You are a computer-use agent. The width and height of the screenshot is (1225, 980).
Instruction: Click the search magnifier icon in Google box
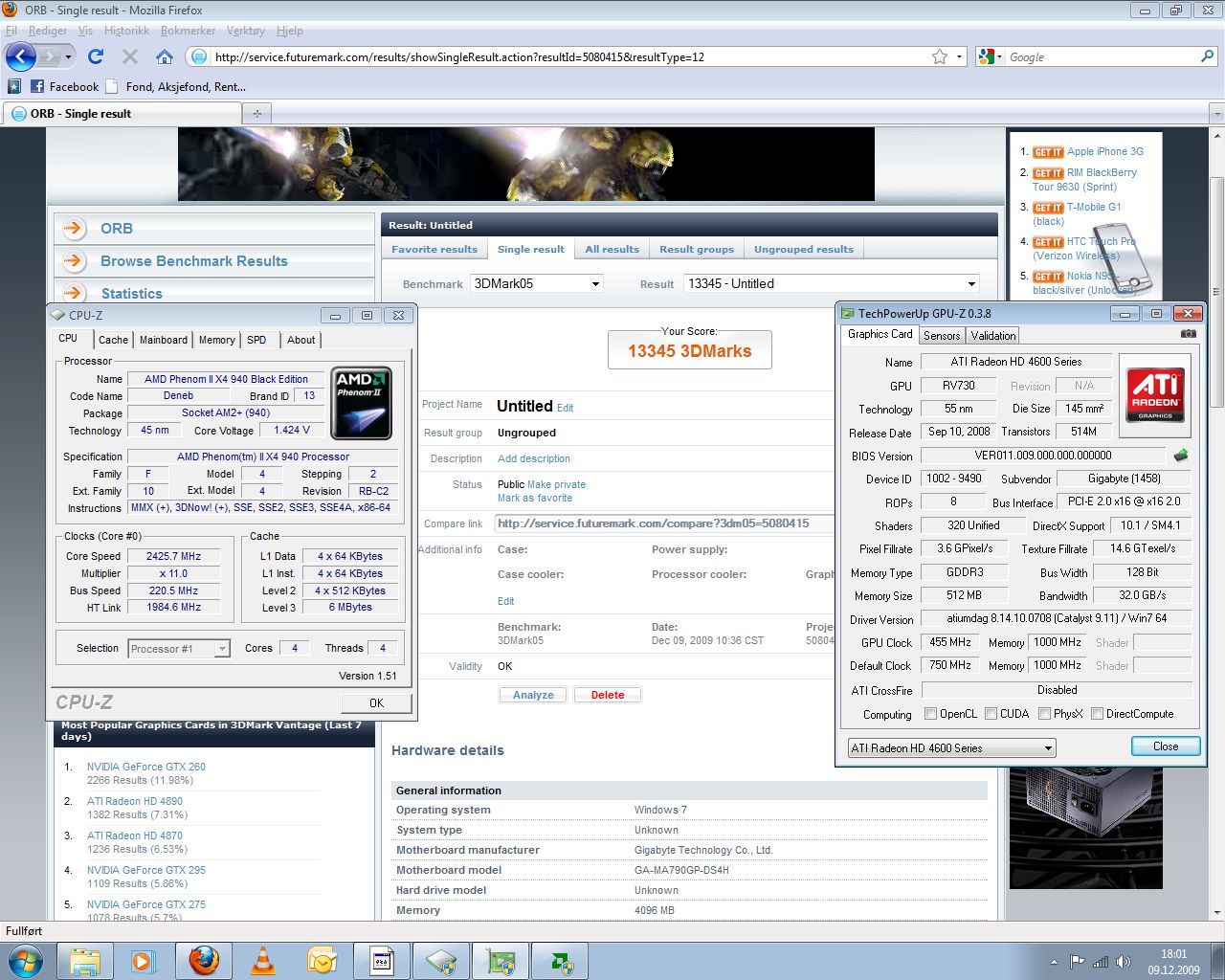click(1208, 56)
